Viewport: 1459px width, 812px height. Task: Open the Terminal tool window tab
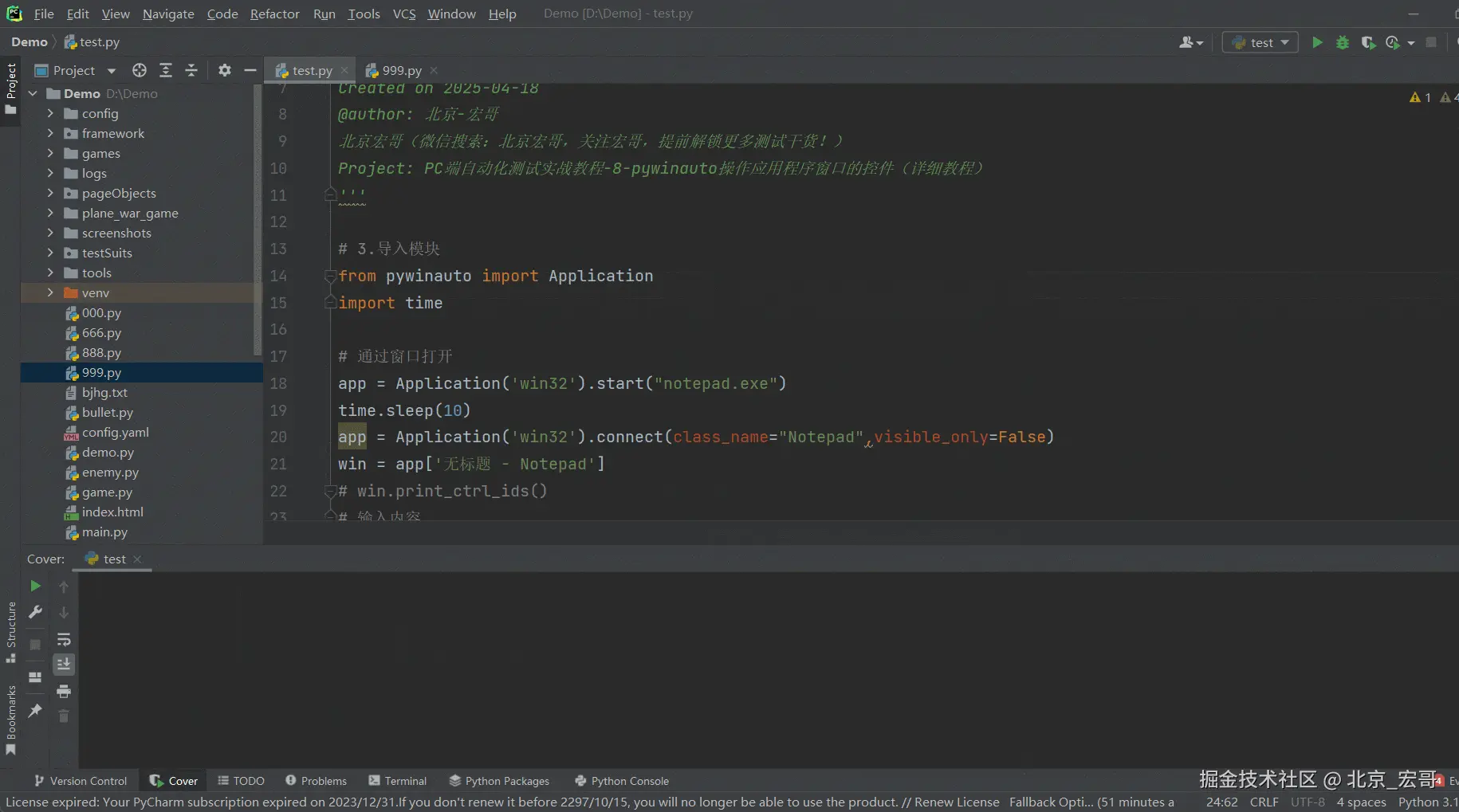pos(397,781)
